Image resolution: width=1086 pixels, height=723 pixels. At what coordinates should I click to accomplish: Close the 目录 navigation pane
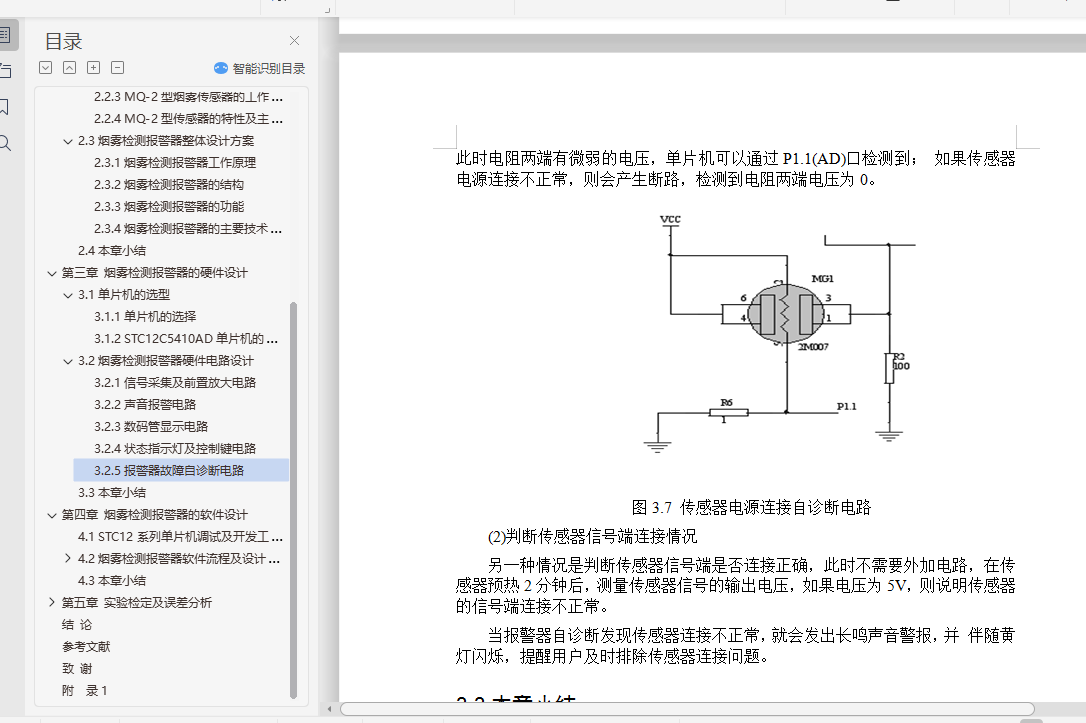pos(294,41)
